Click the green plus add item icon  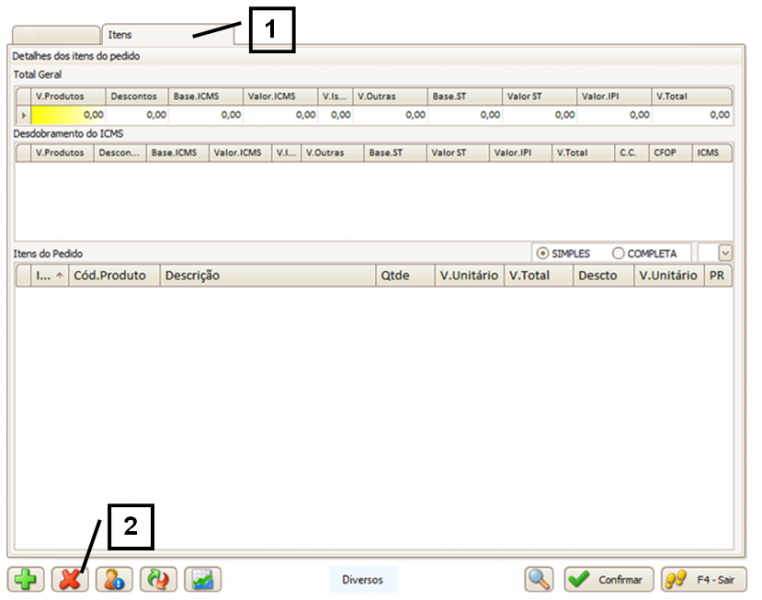point(26,579)
